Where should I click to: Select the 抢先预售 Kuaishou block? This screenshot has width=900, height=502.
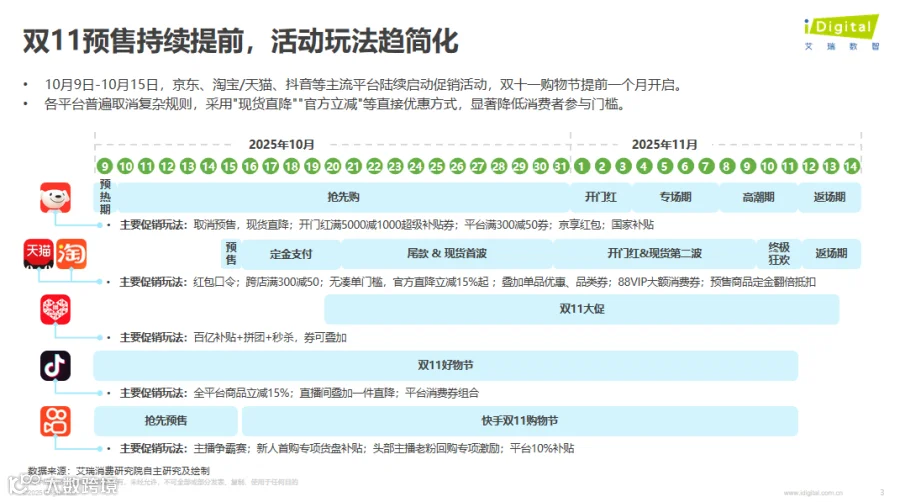(165, 421)
